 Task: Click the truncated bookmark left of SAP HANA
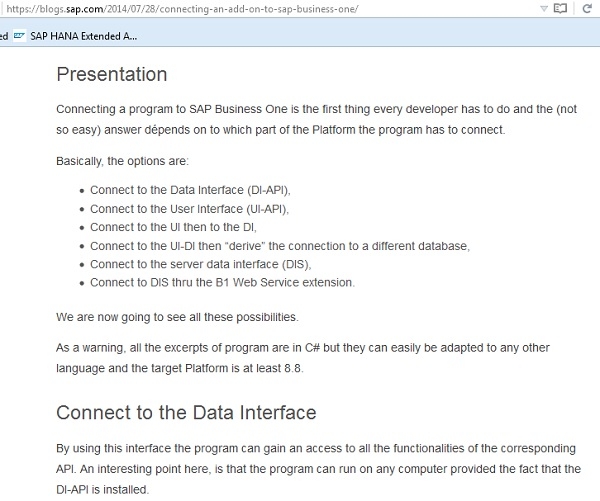[x=4, y=36]
